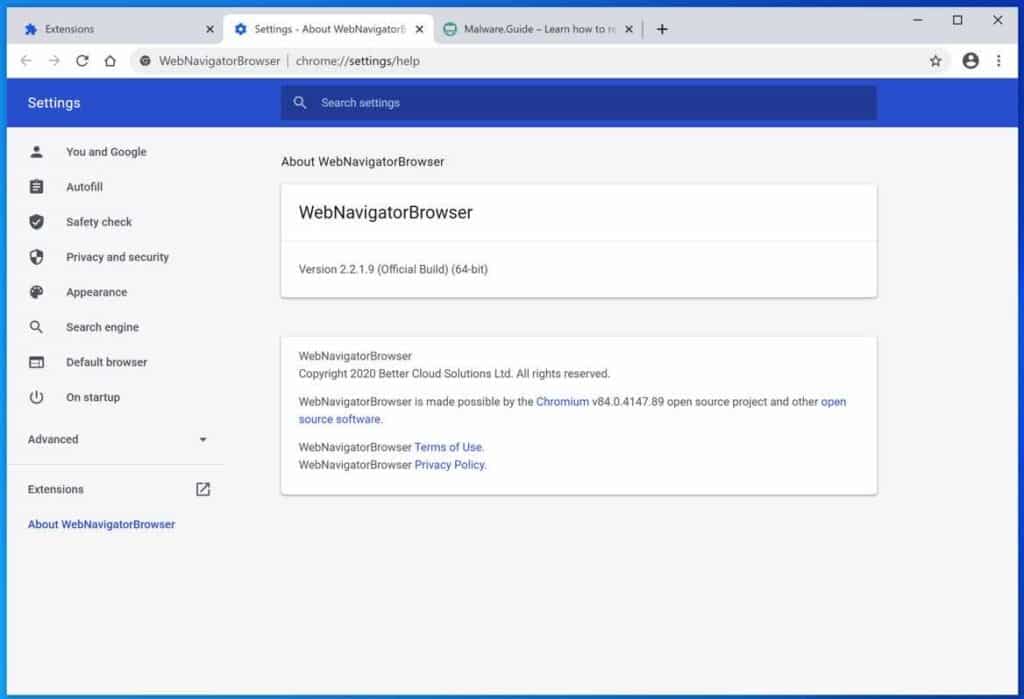Image resolution: width=1024 pixels, height=699 pixels.
Task: Open the WebNavigatorBrowser Terms of Use
Action: coord(448,447)
